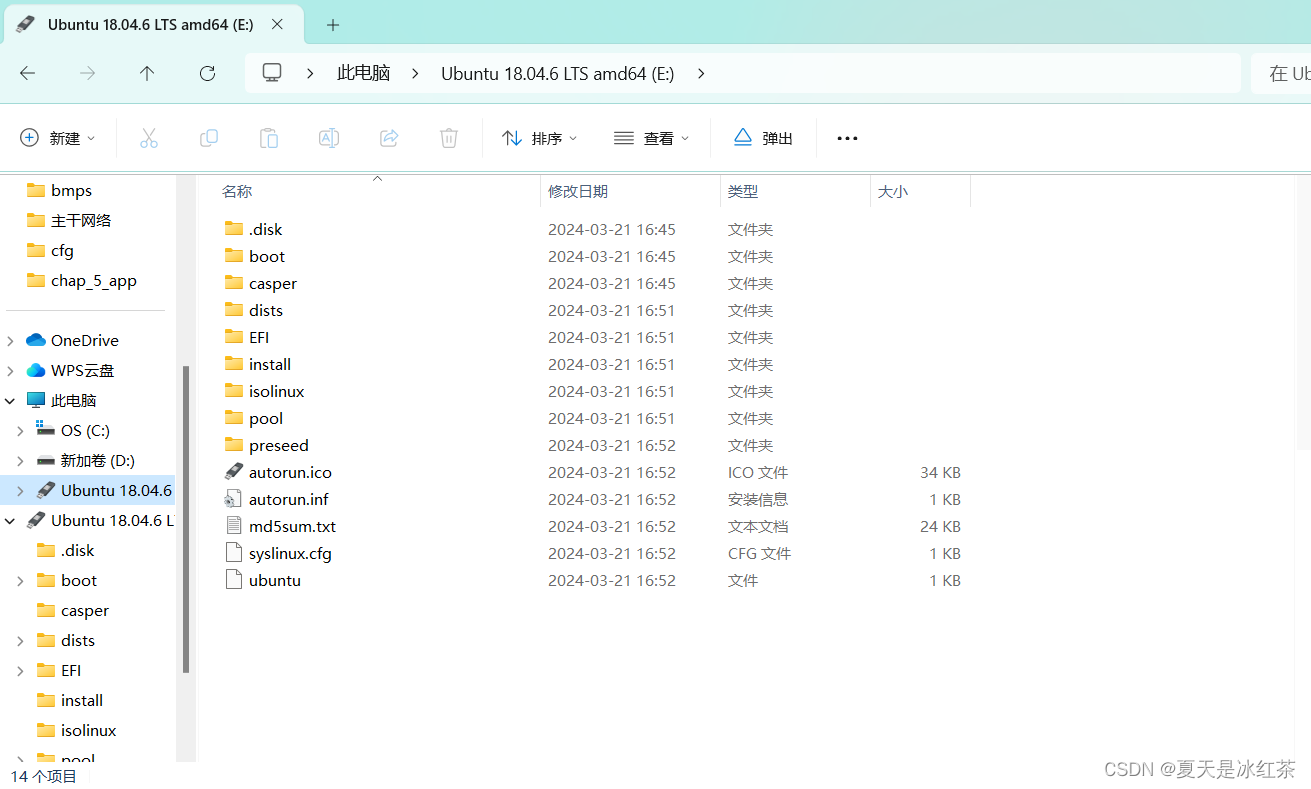Screen dimensions: 1311x789
Task: Click the .disk folder icon in file list
Action: 234,229
